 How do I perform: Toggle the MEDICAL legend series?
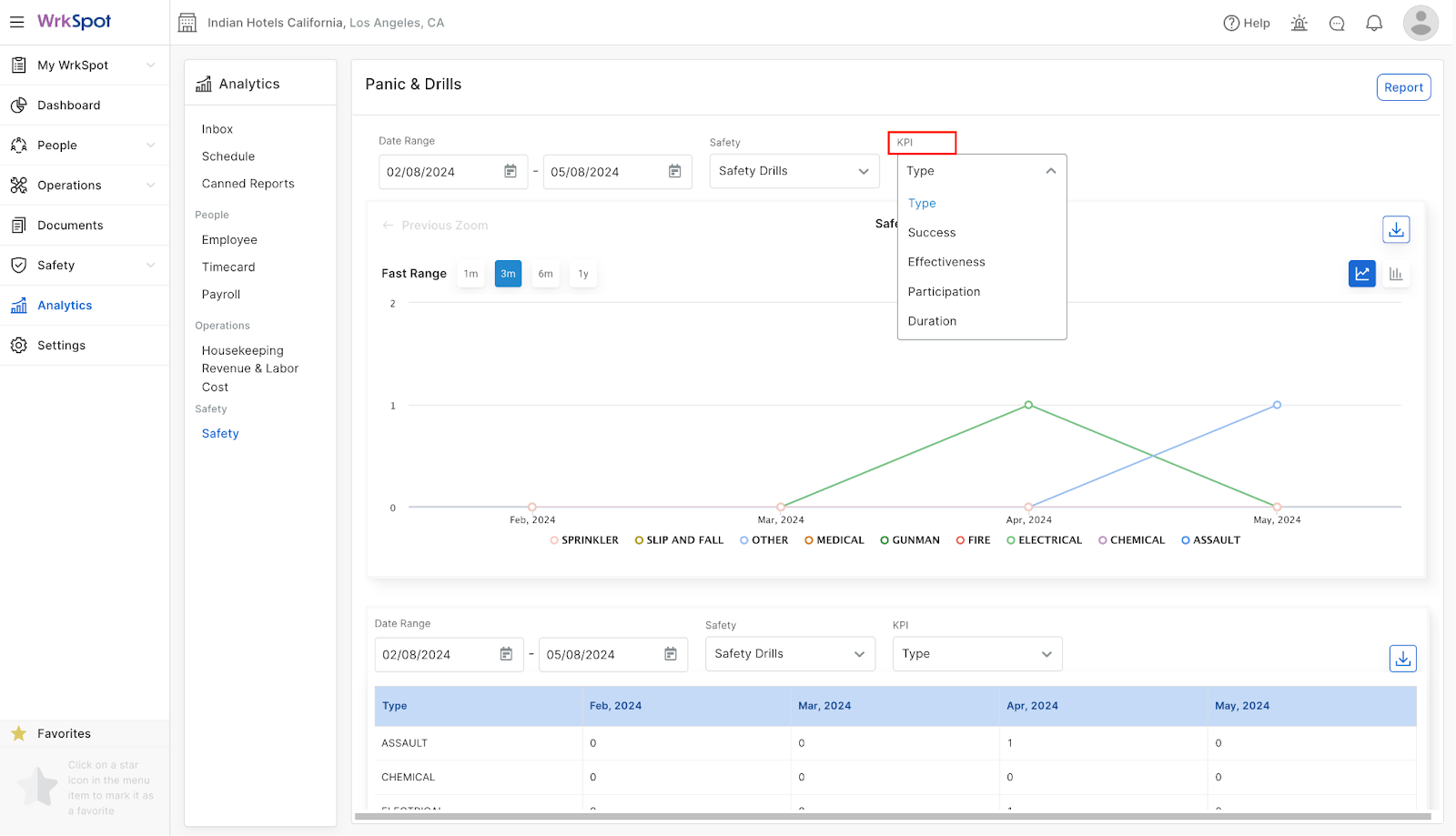pyautogui.click(x=834, y=540)
